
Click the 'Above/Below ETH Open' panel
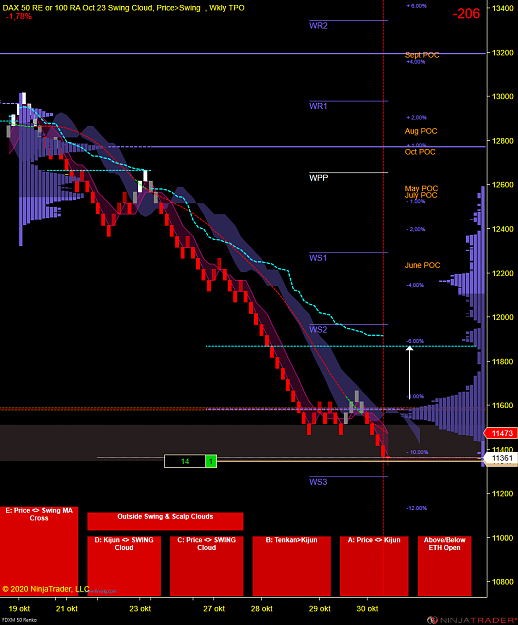pyautogui.click(x=444, y=566)
